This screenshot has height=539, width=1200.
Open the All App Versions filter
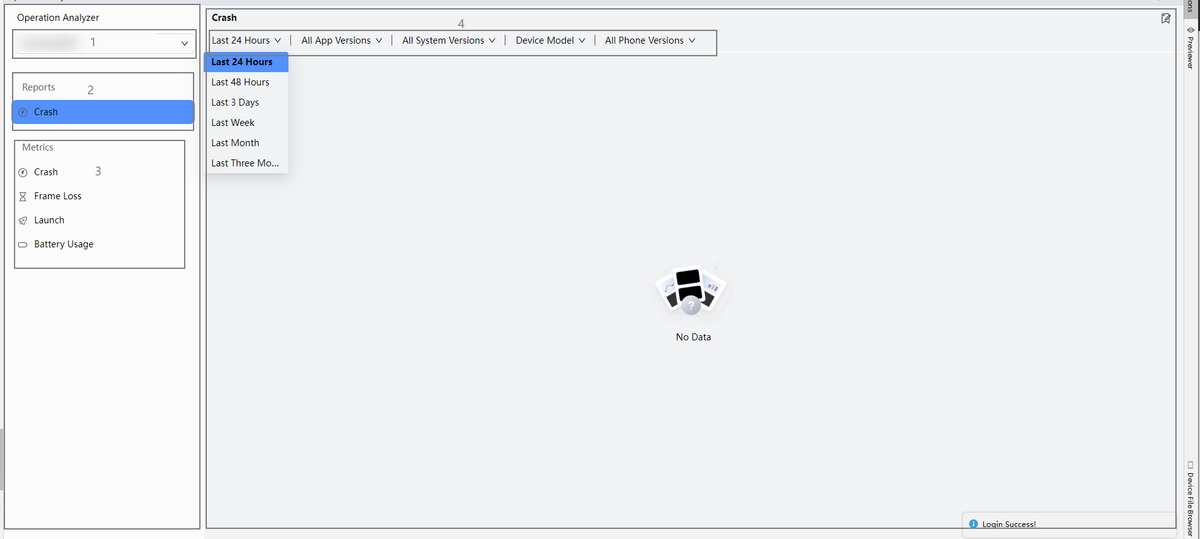(x=340, y=41)
